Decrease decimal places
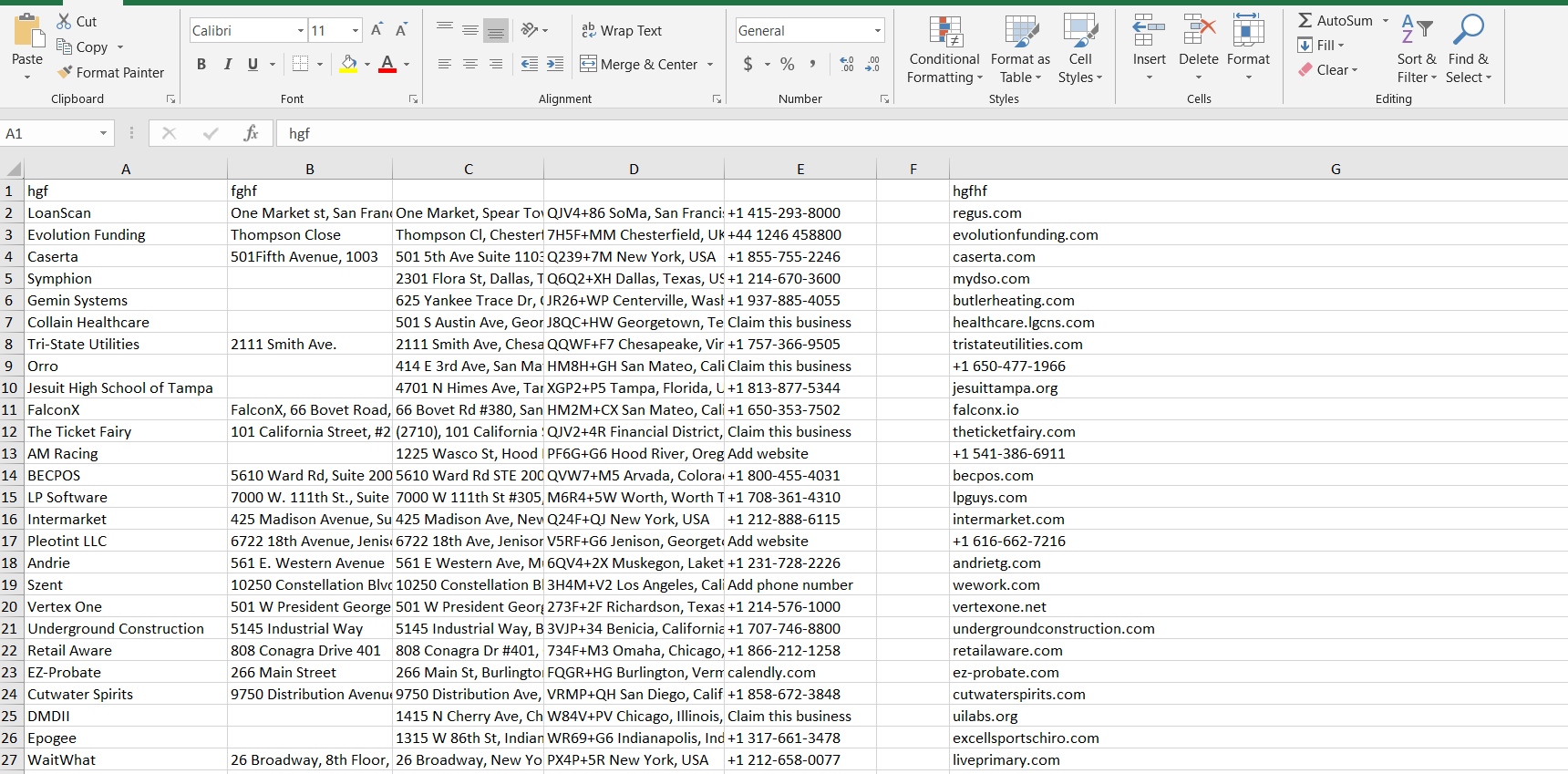Screen dimensions: 1568x774 point(872,64)
